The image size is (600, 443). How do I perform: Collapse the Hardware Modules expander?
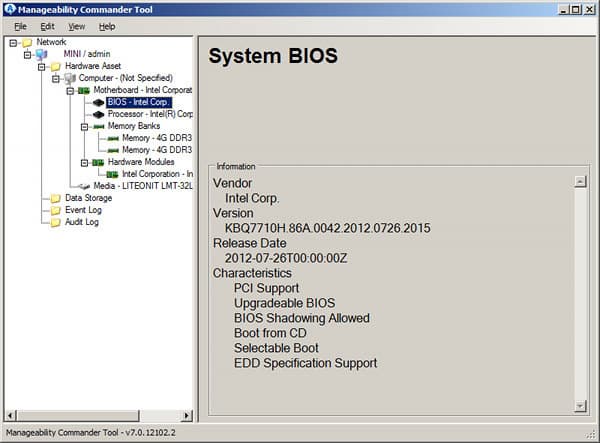[x=85, y=163]
